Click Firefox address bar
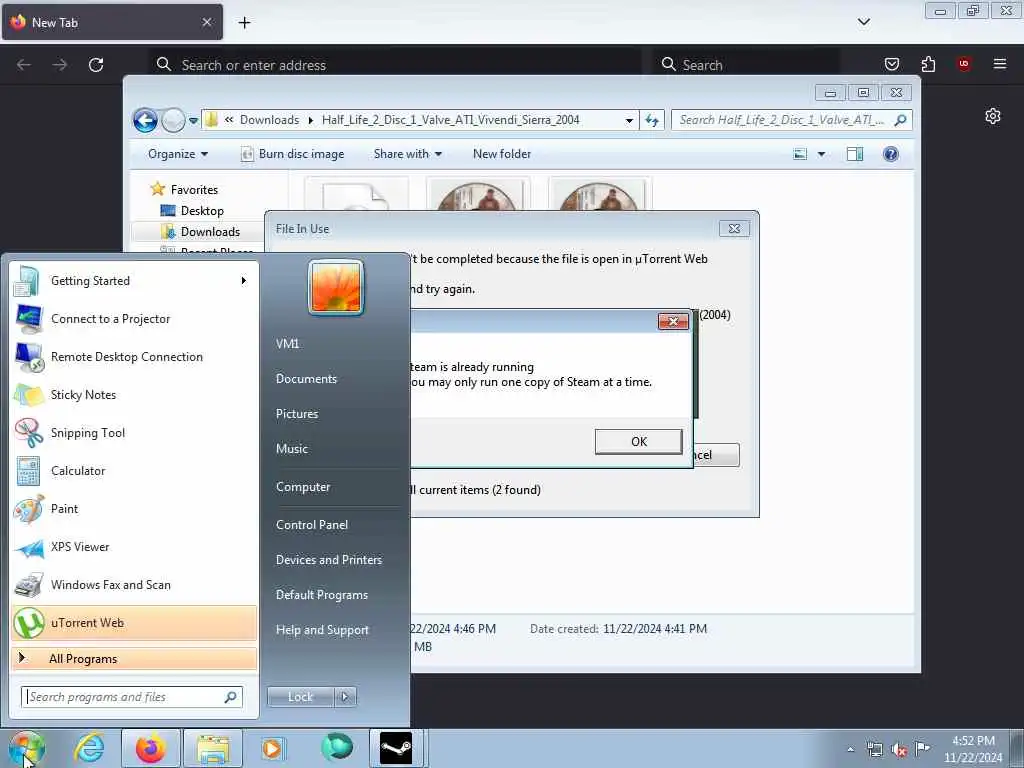The height and width of the screenshot is (768, 1024). pyautogui.click(x=394, y=65)
